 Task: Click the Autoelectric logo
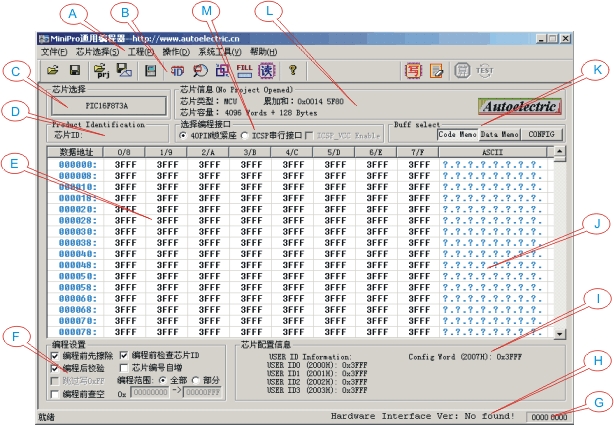coord(520,107)
